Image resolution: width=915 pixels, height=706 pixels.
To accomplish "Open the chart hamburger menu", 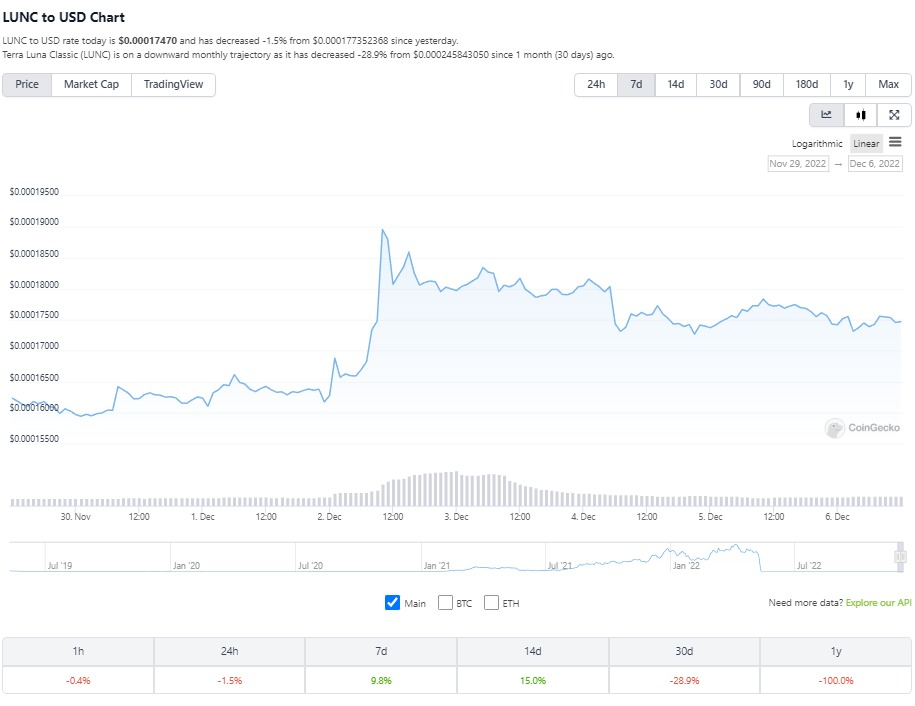I will pos(895,142).
